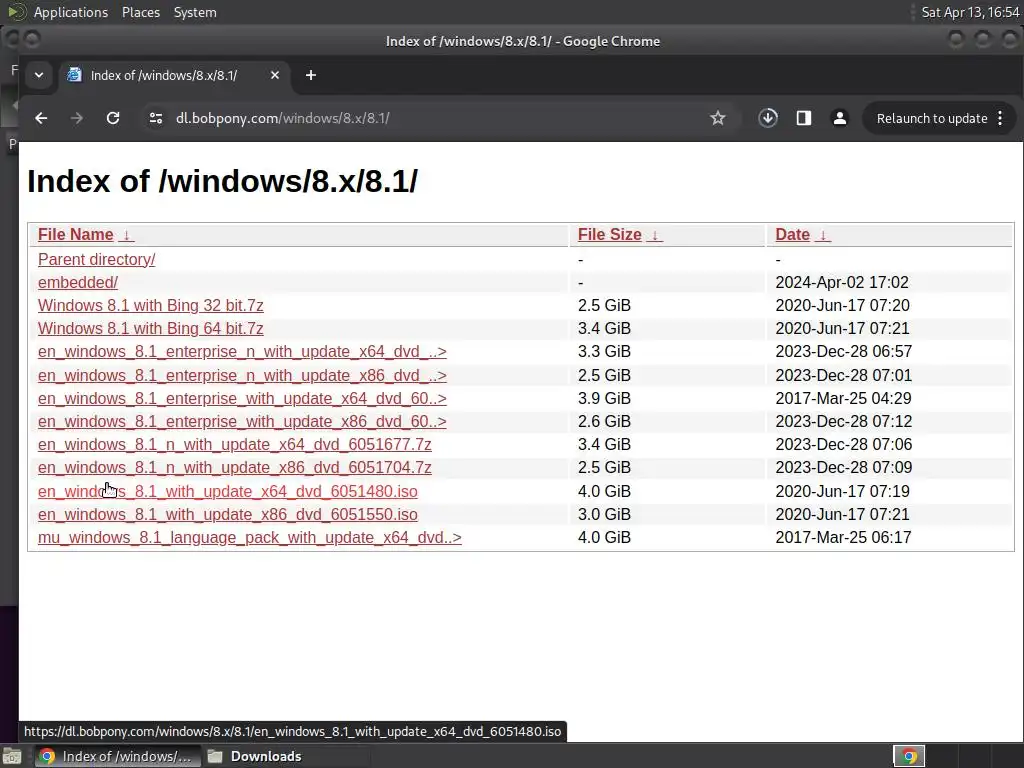Click the address bar URL

point(283,118)
